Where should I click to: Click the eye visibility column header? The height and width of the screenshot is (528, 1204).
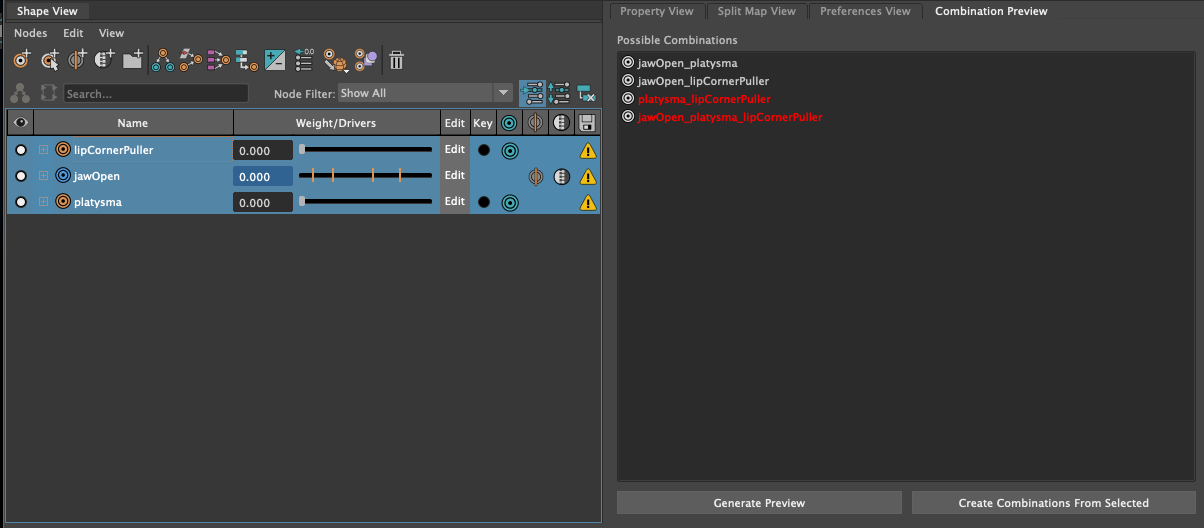tap(20, 123)
